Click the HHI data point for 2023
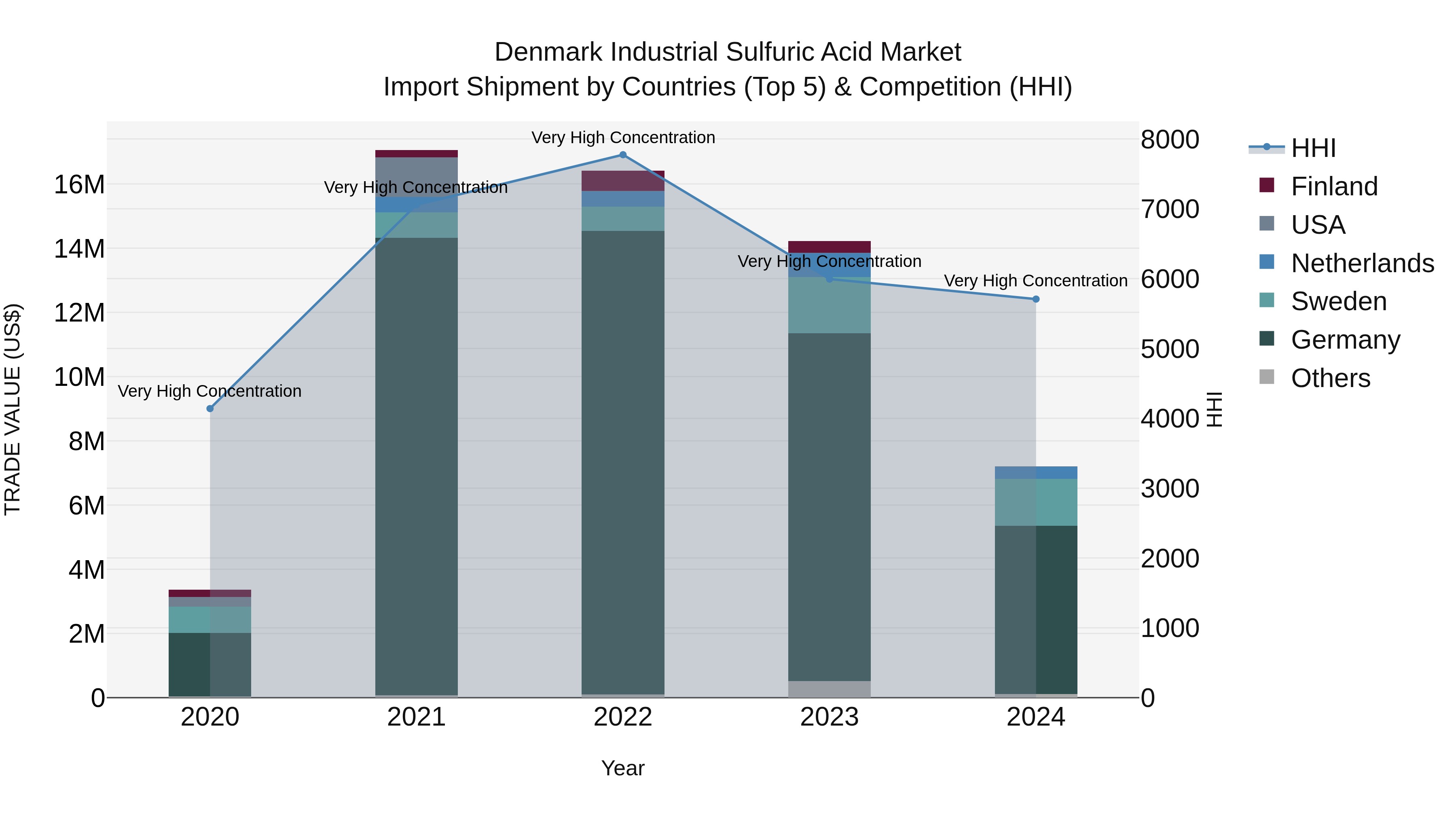Image resolution: width=1456 pixels, height=819 pixels. pyautogui.click(x=830, y=279)
